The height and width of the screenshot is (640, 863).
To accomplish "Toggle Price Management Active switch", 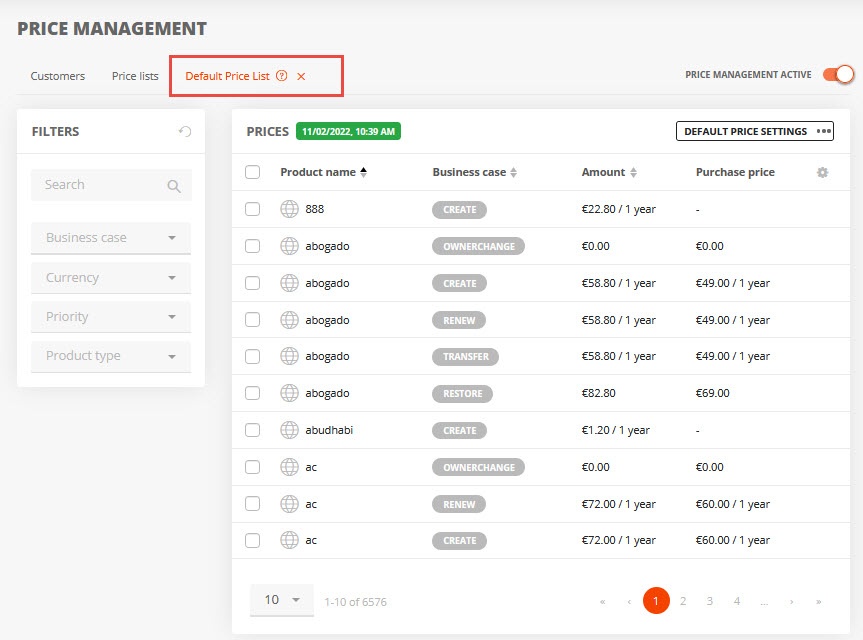I will click(x=838, y=74).
